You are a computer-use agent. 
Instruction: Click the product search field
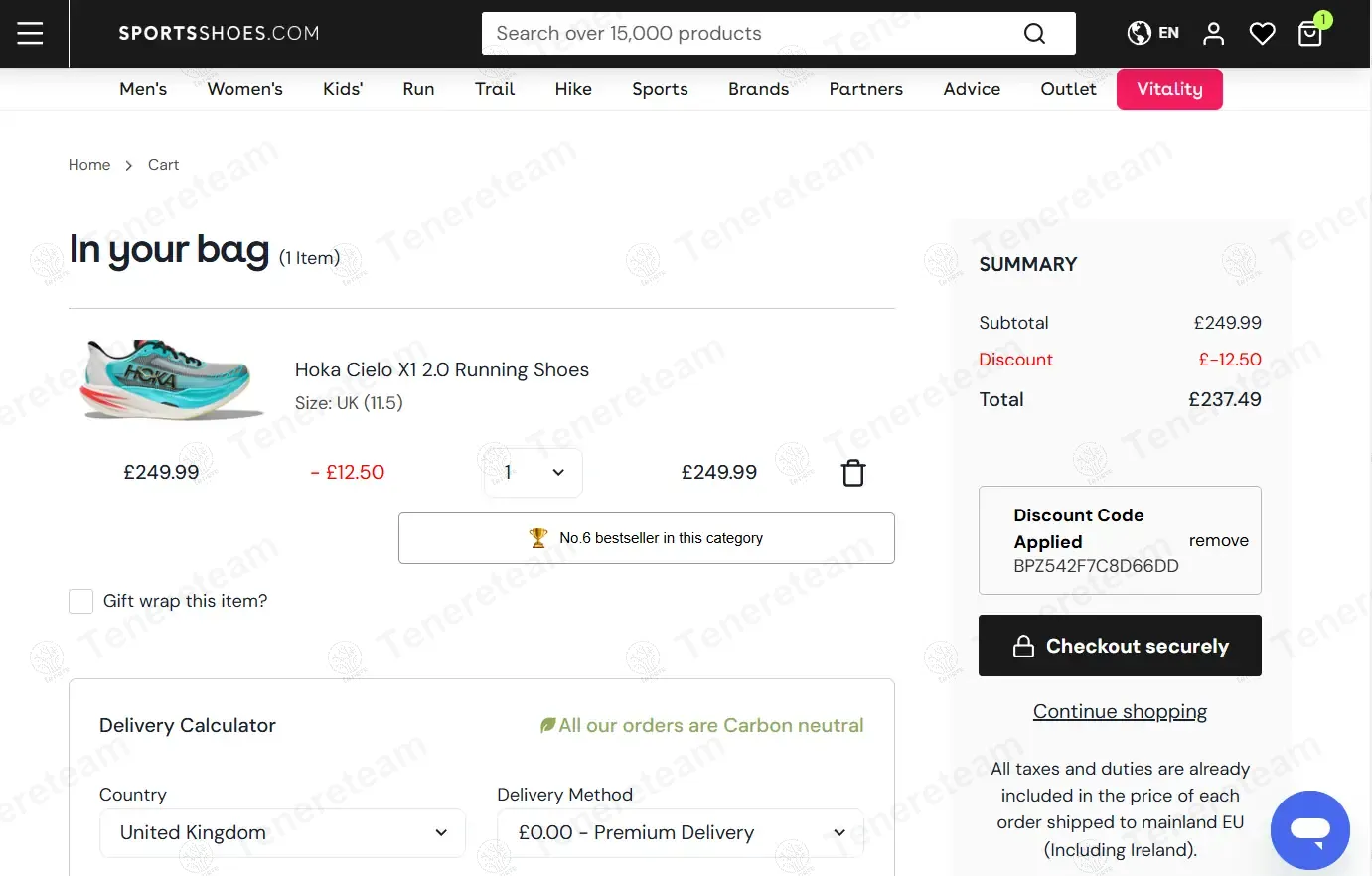750,34
